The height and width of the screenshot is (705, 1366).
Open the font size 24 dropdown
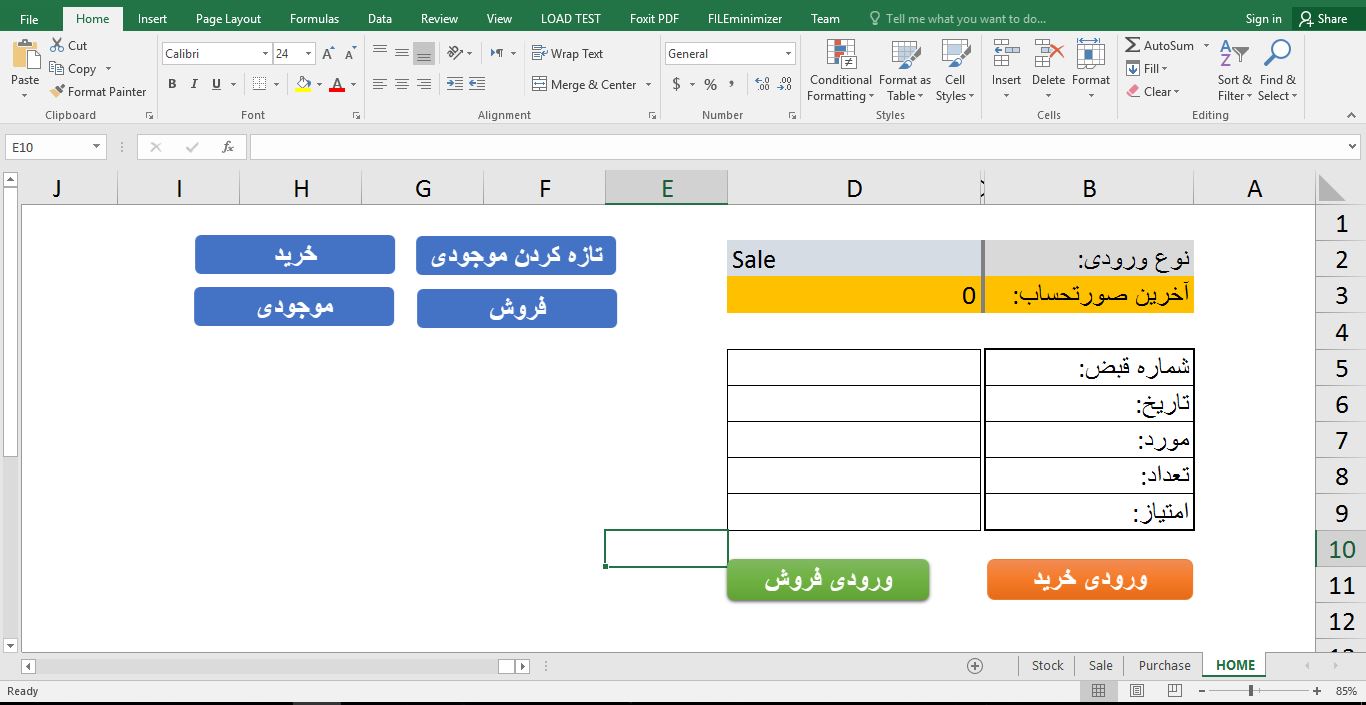(308, 54)
